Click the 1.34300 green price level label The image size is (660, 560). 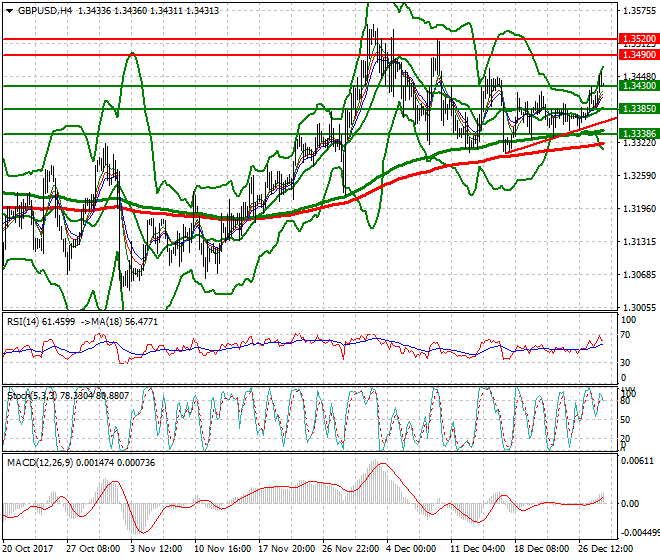(x=639, y=86)
